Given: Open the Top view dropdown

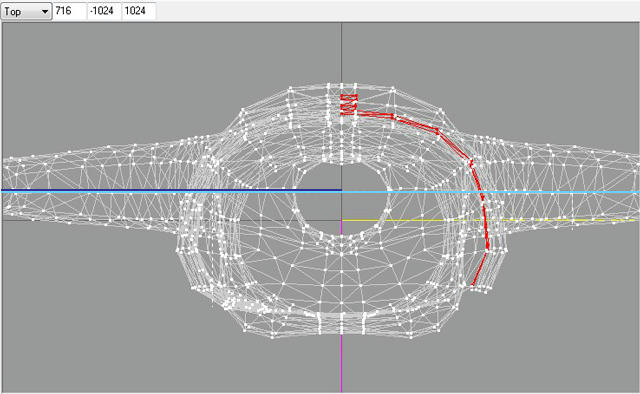Looking at the screenshot, I should 27,11.
